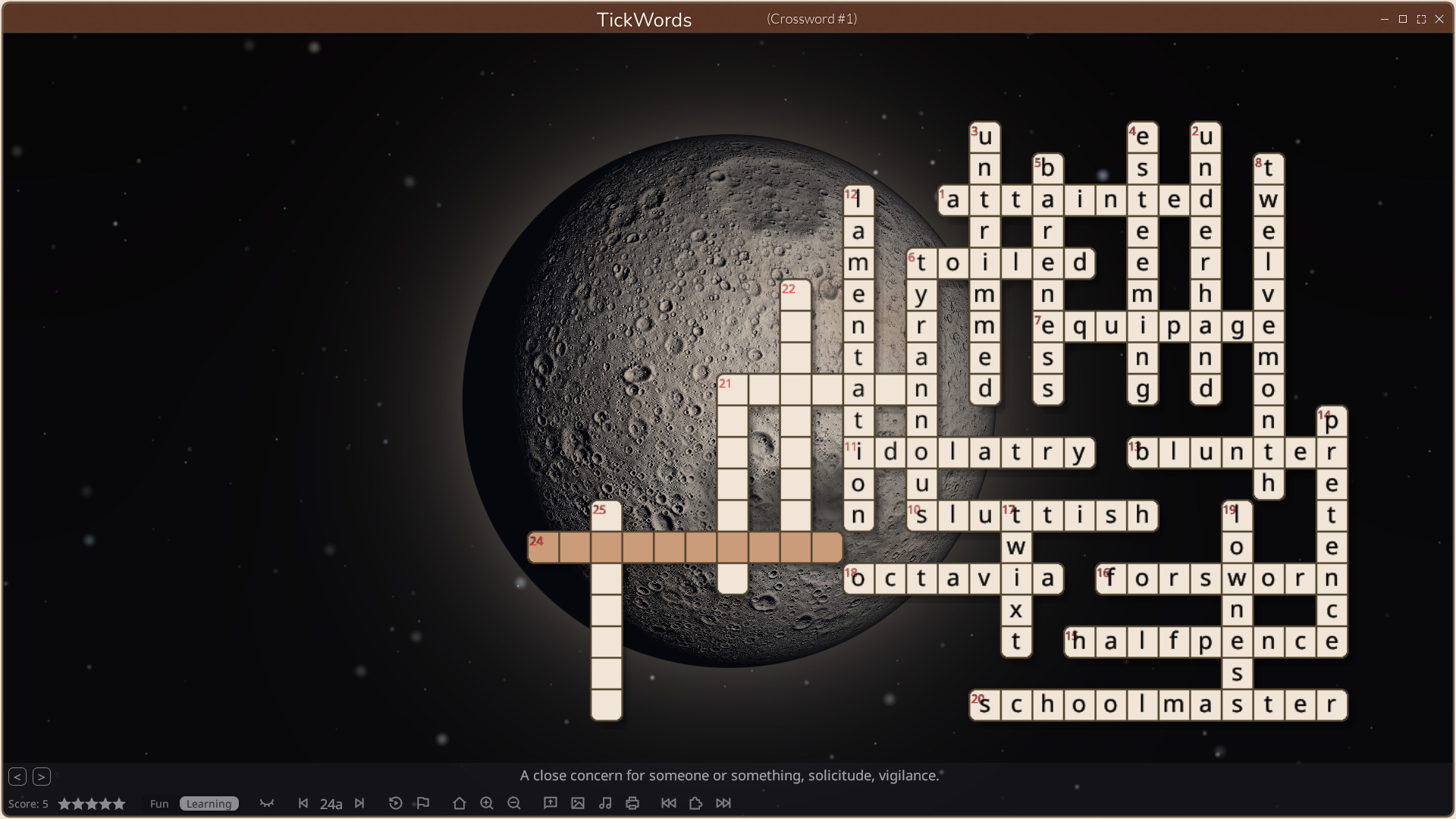Go back with the '<' arrow button
Viewport: 1456px width, 819px height.
tap(17, 777)
